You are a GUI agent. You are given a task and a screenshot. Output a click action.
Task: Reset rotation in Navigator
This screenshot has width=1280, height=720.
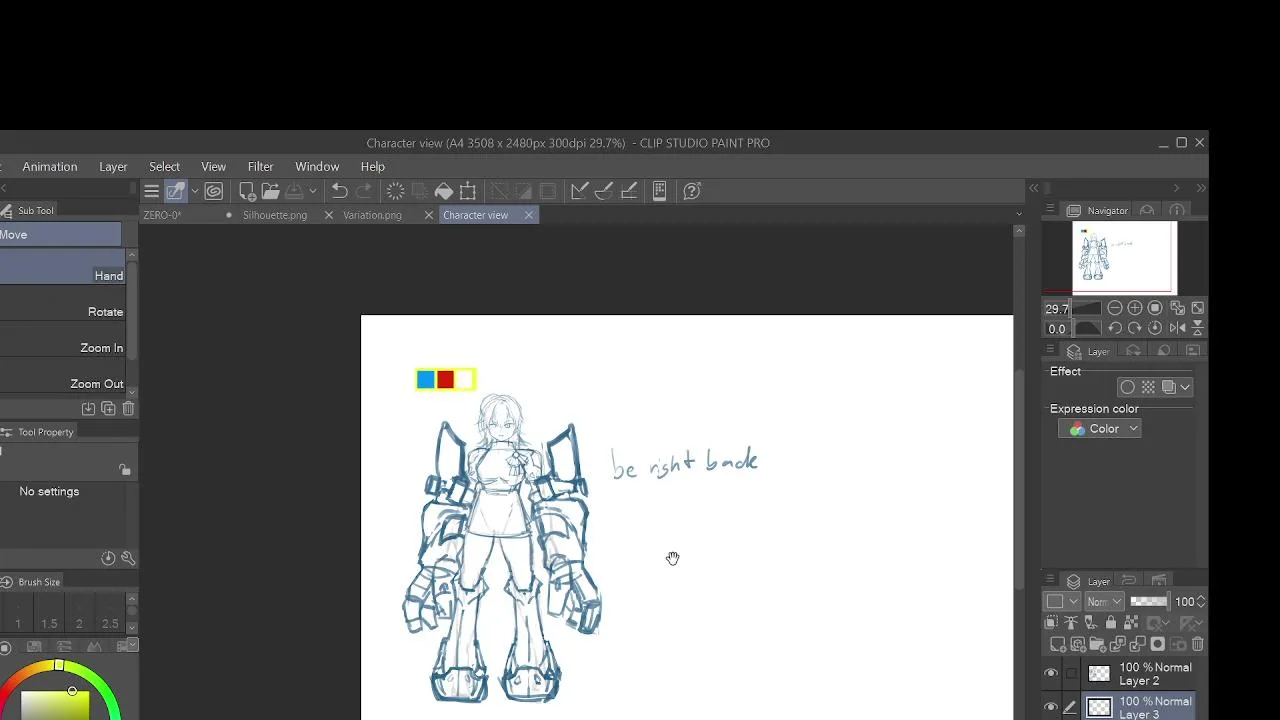click(x=1155, y=328)
